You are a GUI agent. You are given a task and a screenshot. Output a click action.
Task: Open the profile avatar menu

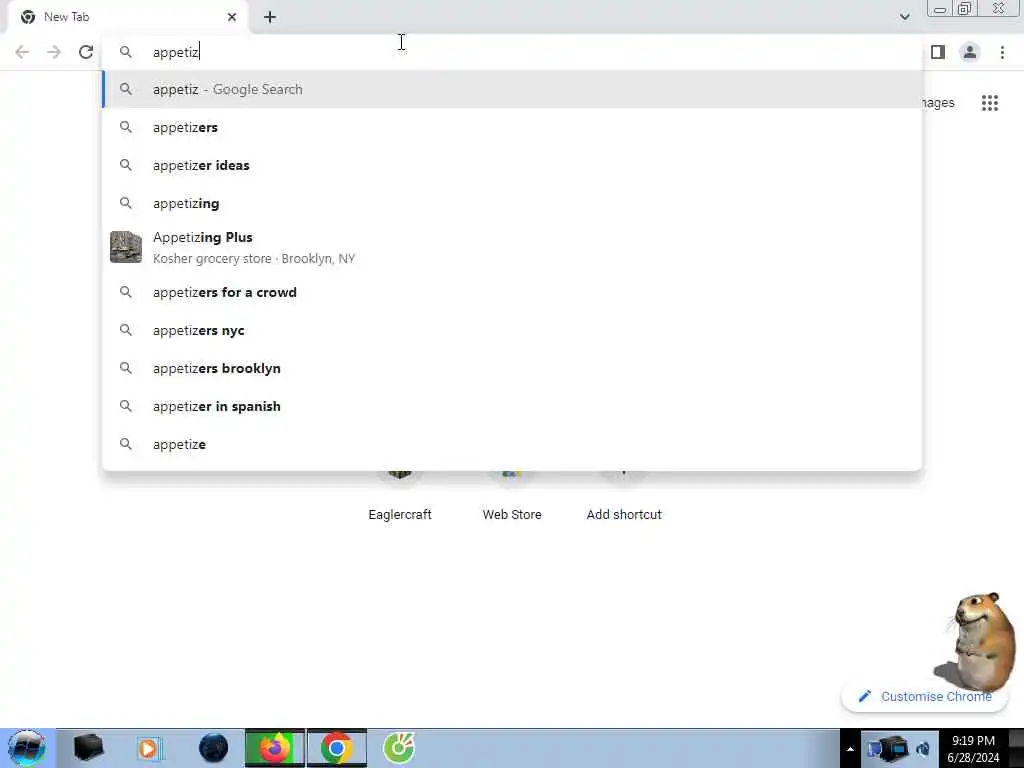tap(970, 52)
